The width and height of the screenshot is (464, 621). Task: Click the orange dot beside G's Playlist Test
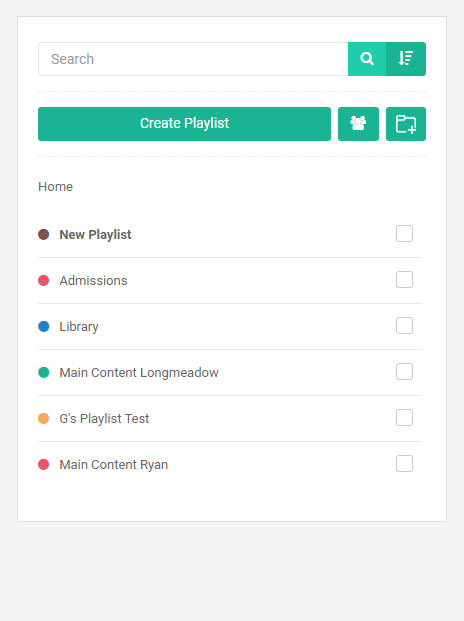[44, 418]
